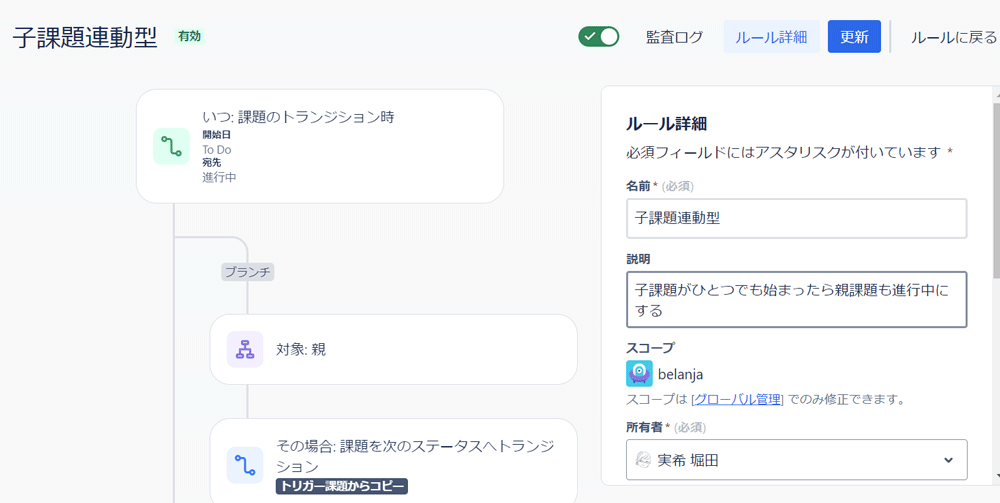Select the その場合 transition action card
Viewport: 1000px width, 503px height.
394,462
